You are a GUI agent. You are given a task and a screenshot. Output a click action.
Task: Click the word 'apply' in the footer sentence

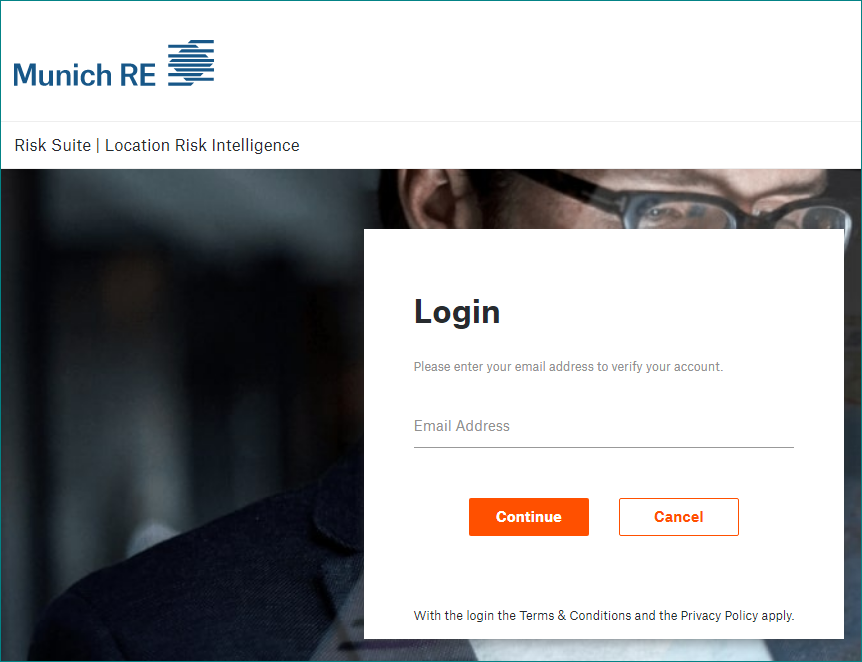(x=777, y=616)
